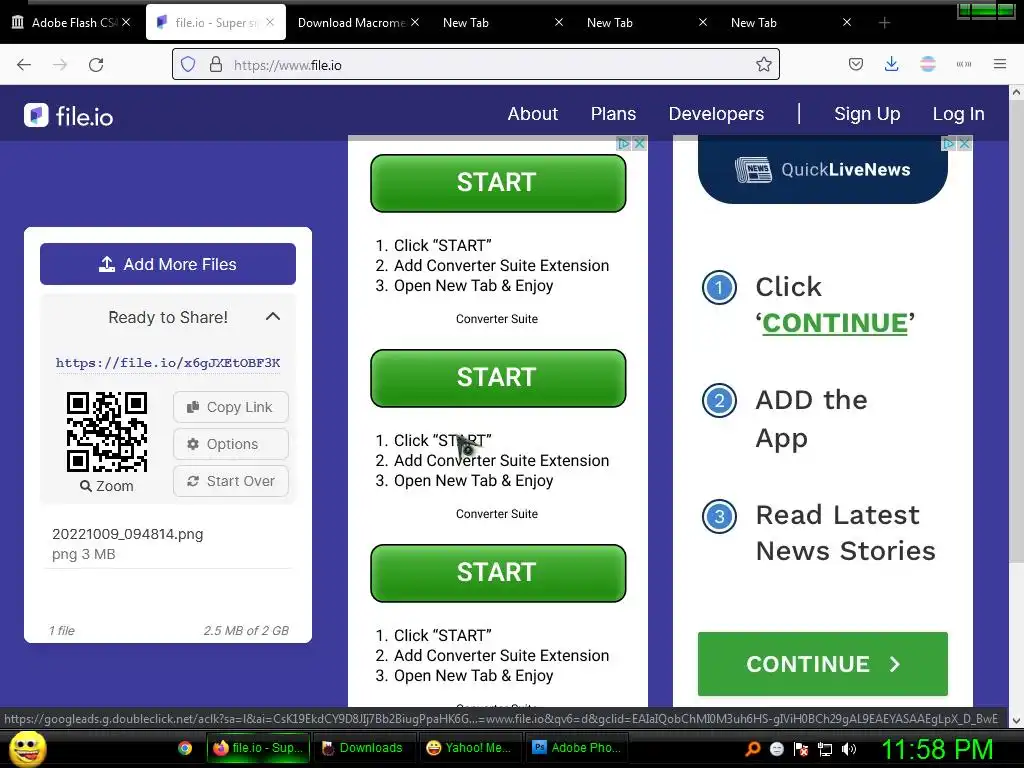Open the shield tracking protection icon

188,65
